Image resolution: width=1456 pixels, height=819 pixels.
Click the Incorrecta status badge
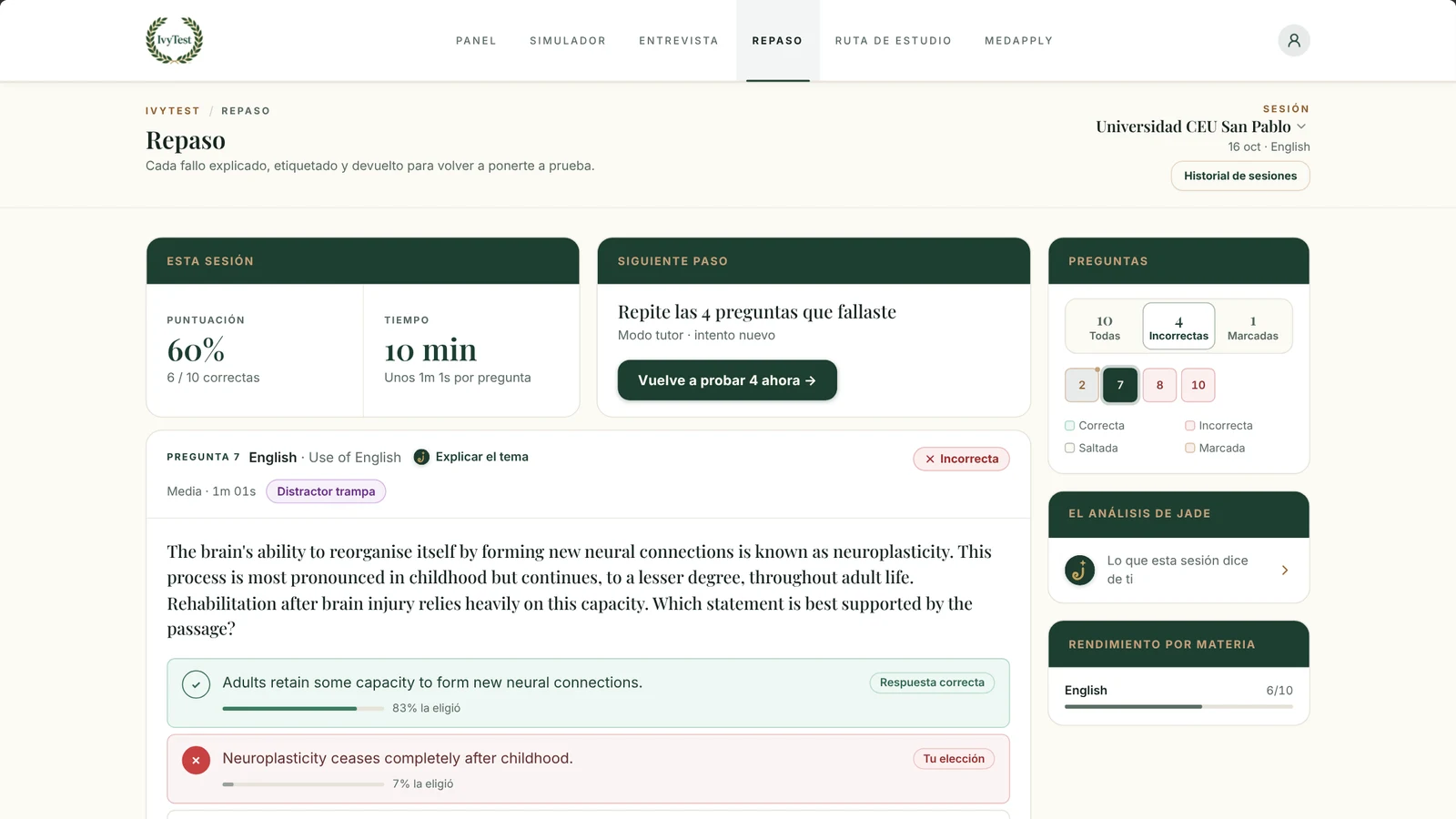tap(961, 459)
